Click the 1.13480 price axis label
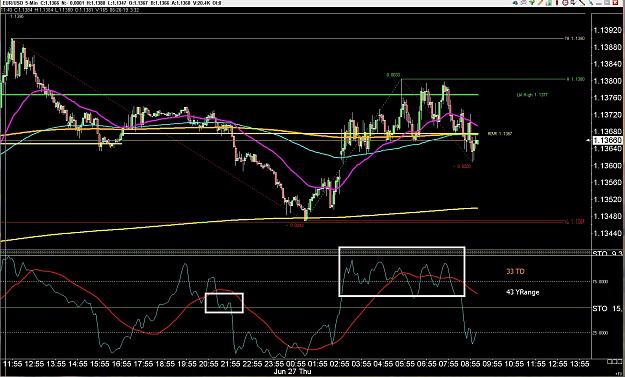The height and width of the screenshot is (377, 625). click(x=607, y=216)
